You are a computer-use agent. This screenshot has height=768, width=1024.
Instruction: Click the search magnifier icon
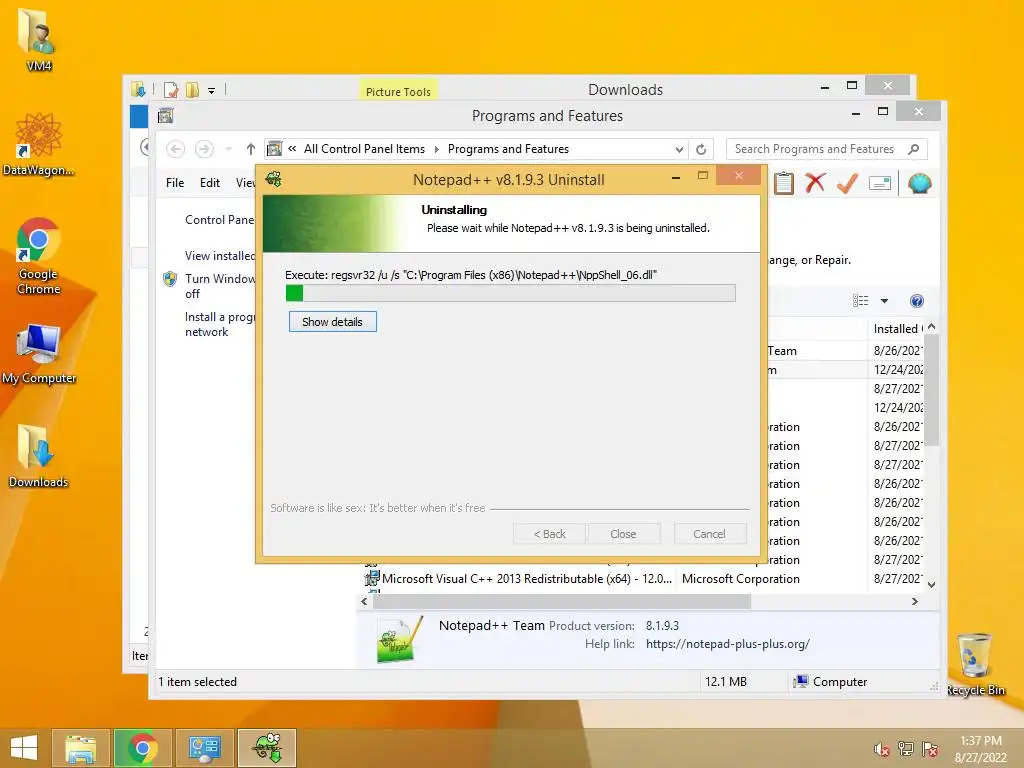tap(914, 149)
